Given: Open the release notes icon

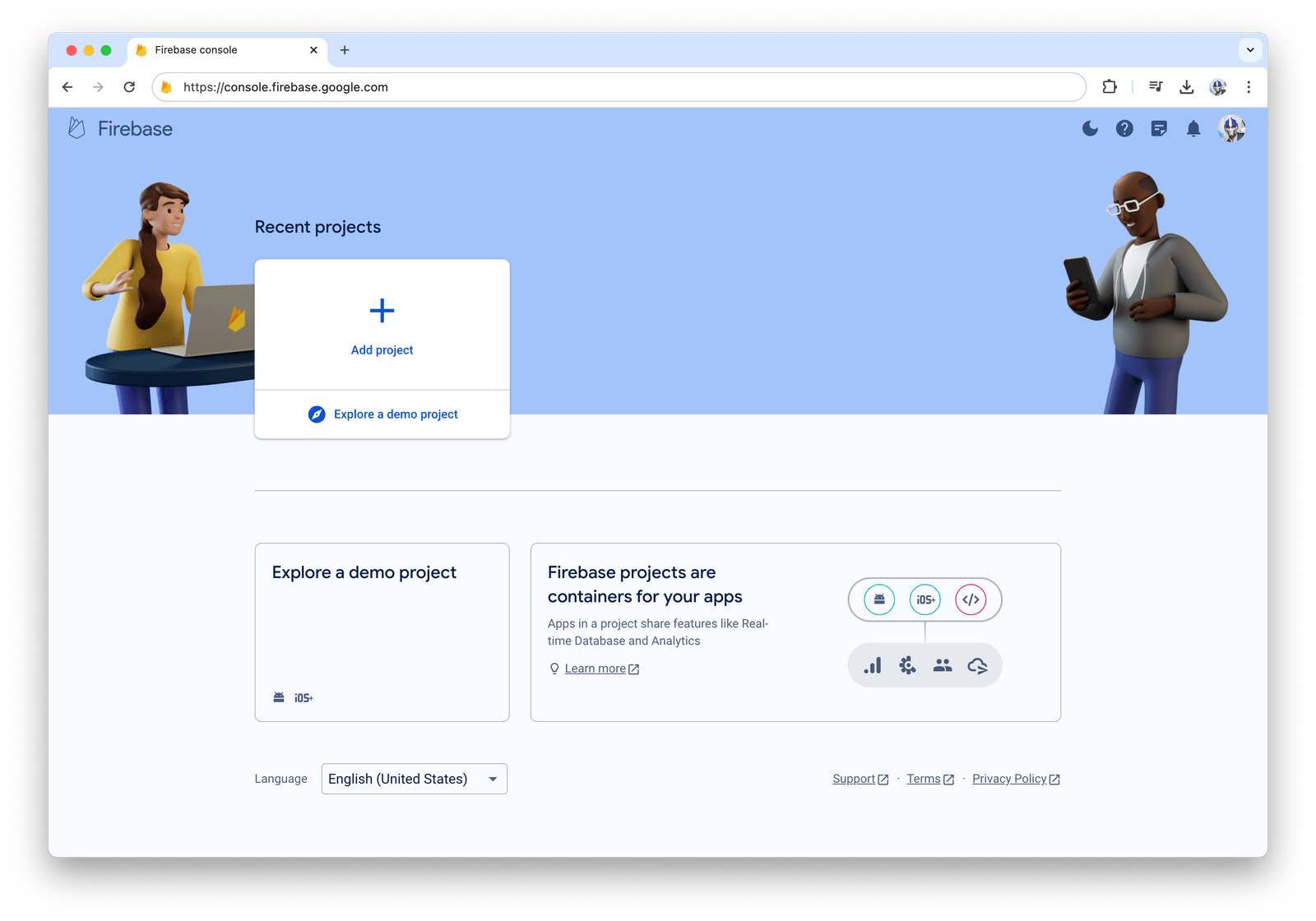Looking at the screenshot, I should pos(1159,128).
